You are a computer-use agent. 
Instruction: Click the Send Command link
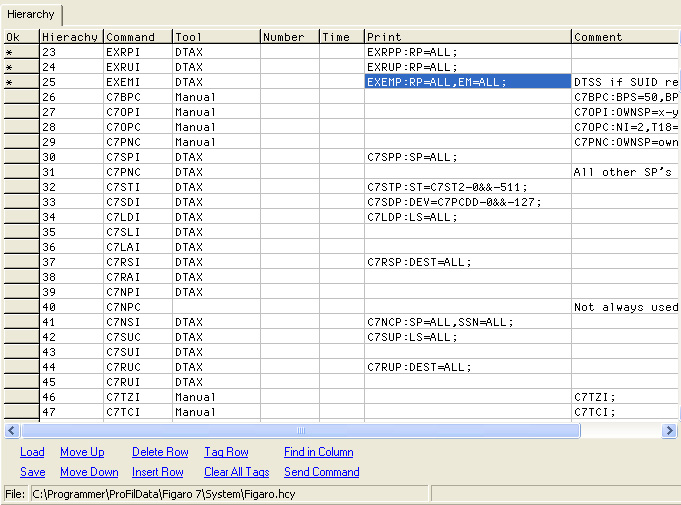pyautogui.click(x=321, y=472)
